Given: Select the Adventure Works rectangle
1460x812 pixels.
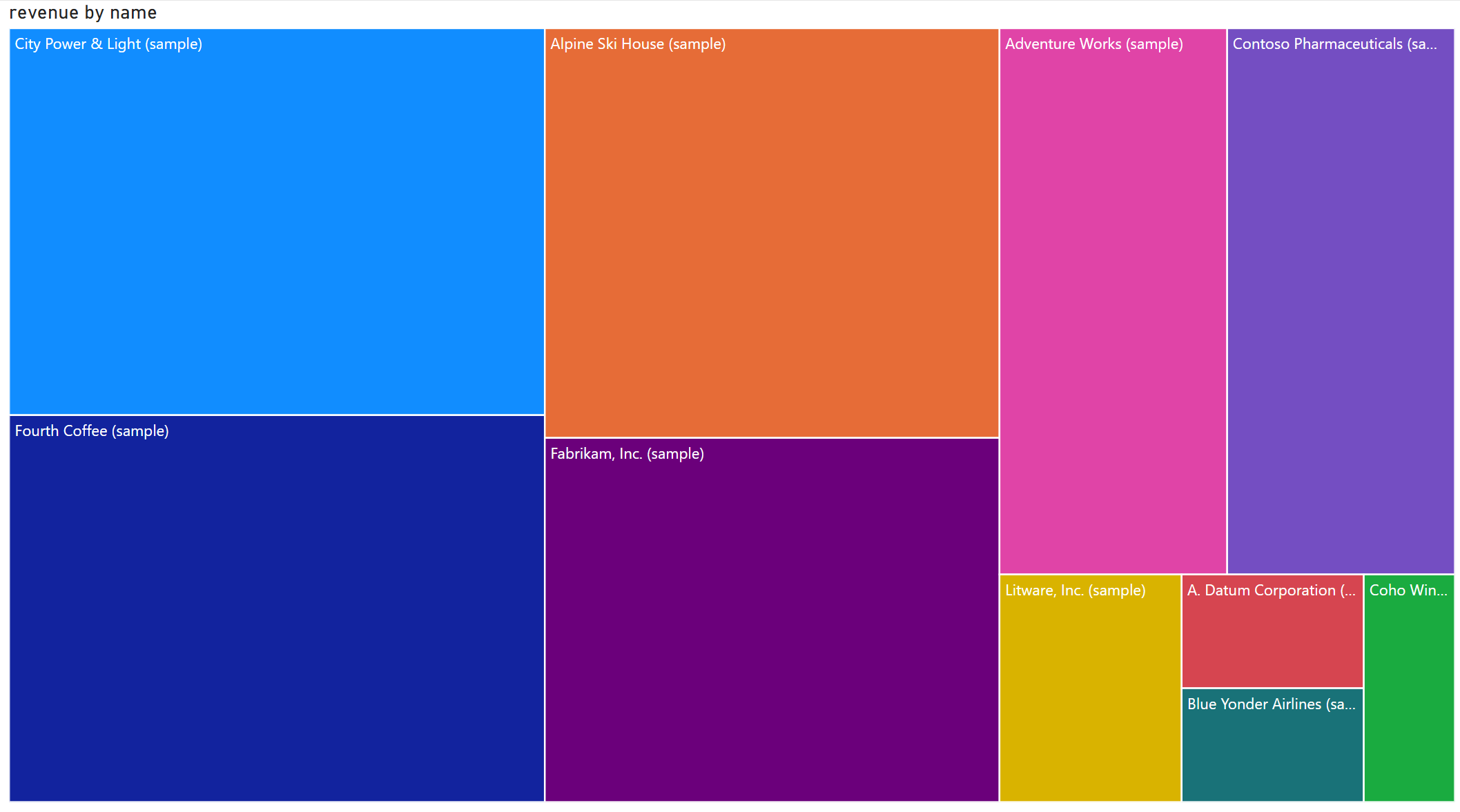Looking at the screenshot, I should [x=1111, y=297].
